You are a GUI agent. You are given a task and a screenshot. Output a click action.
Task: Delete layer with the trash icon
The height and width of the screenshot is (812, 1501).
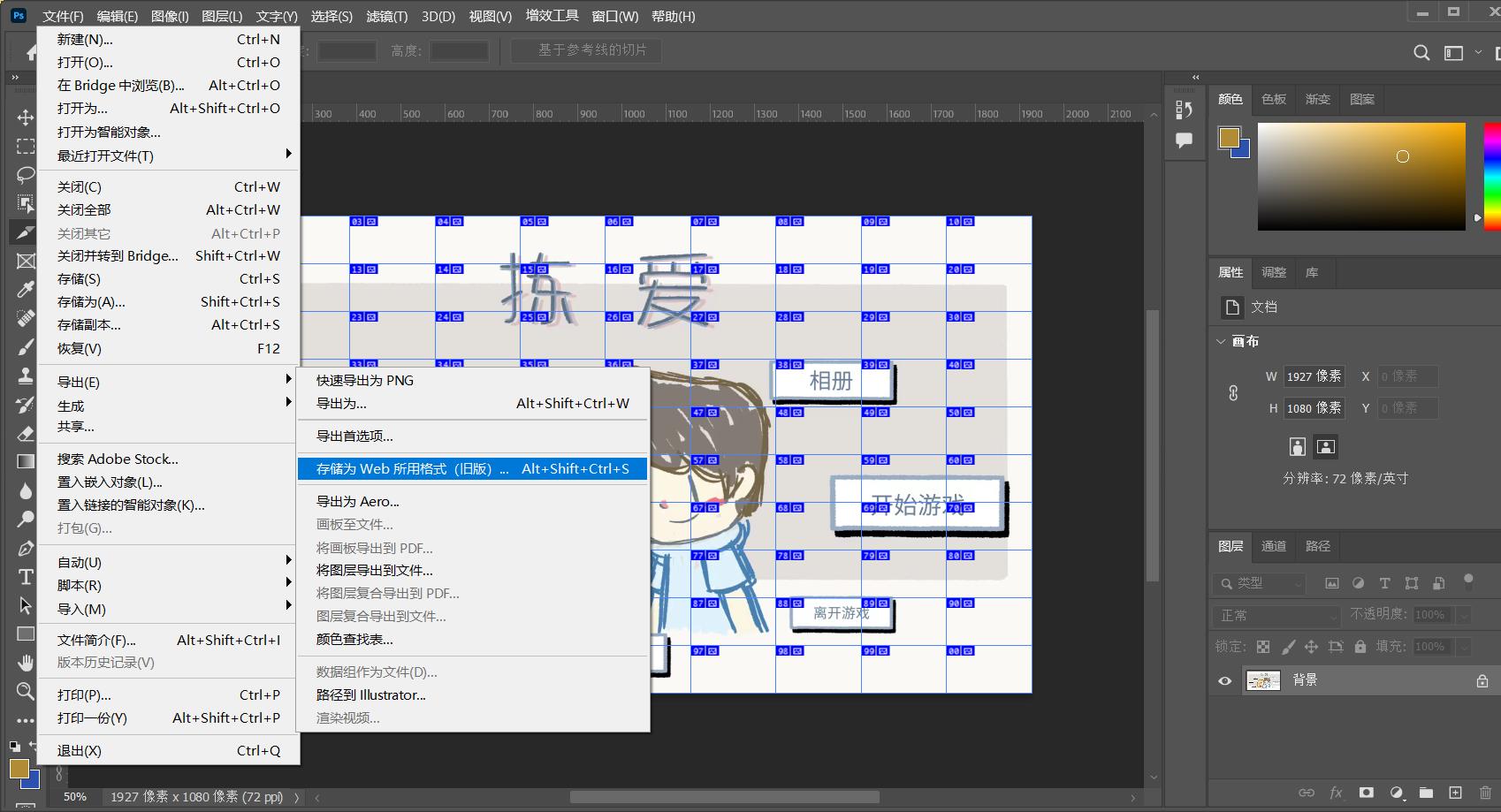coord(1485,793)
